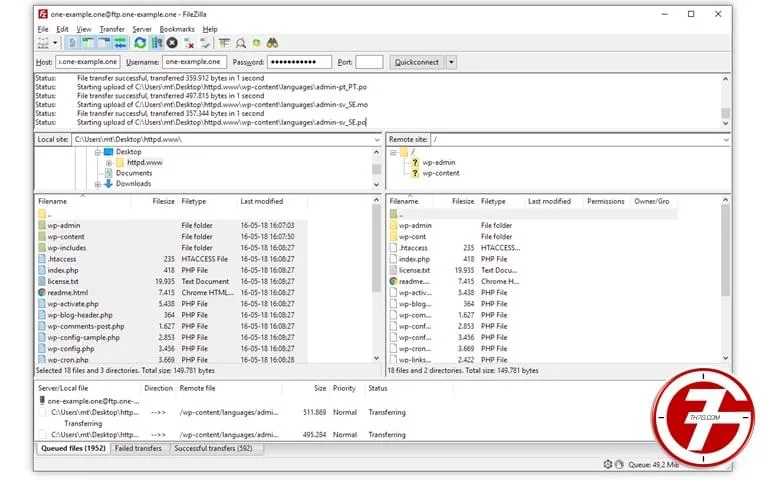Click the Password input field
The width and height of the screenshot is (768, 480).
pyautogui.click(x=299, y=62)
